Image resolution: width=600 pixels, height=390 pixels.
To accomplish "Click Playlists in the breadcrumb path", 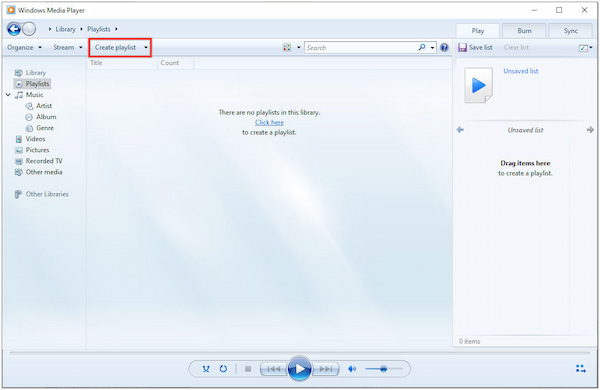I will coord(99,29).
